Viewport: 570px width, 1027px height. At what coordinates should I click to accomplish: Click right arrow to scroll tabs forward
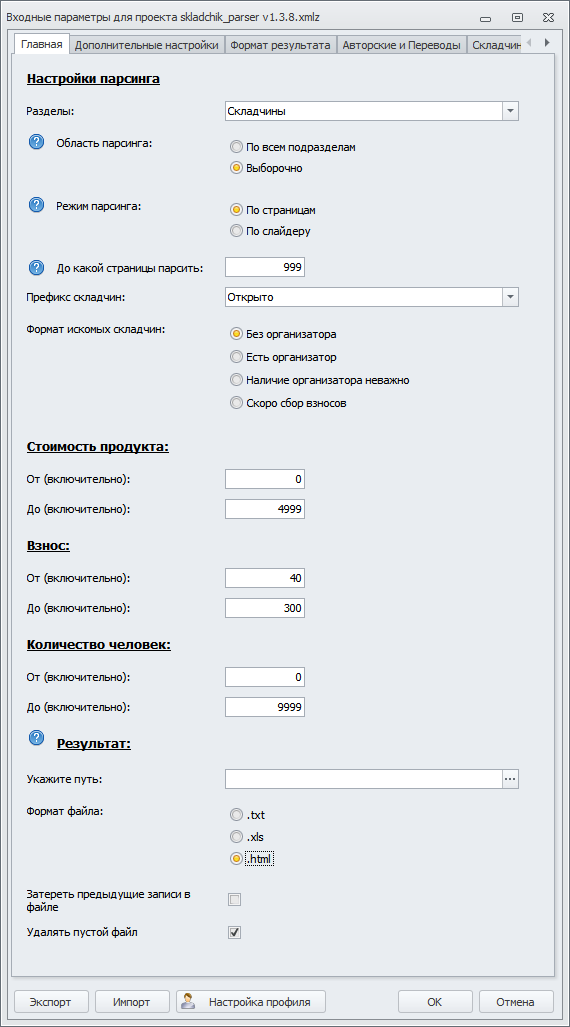(x=546, y=43)
